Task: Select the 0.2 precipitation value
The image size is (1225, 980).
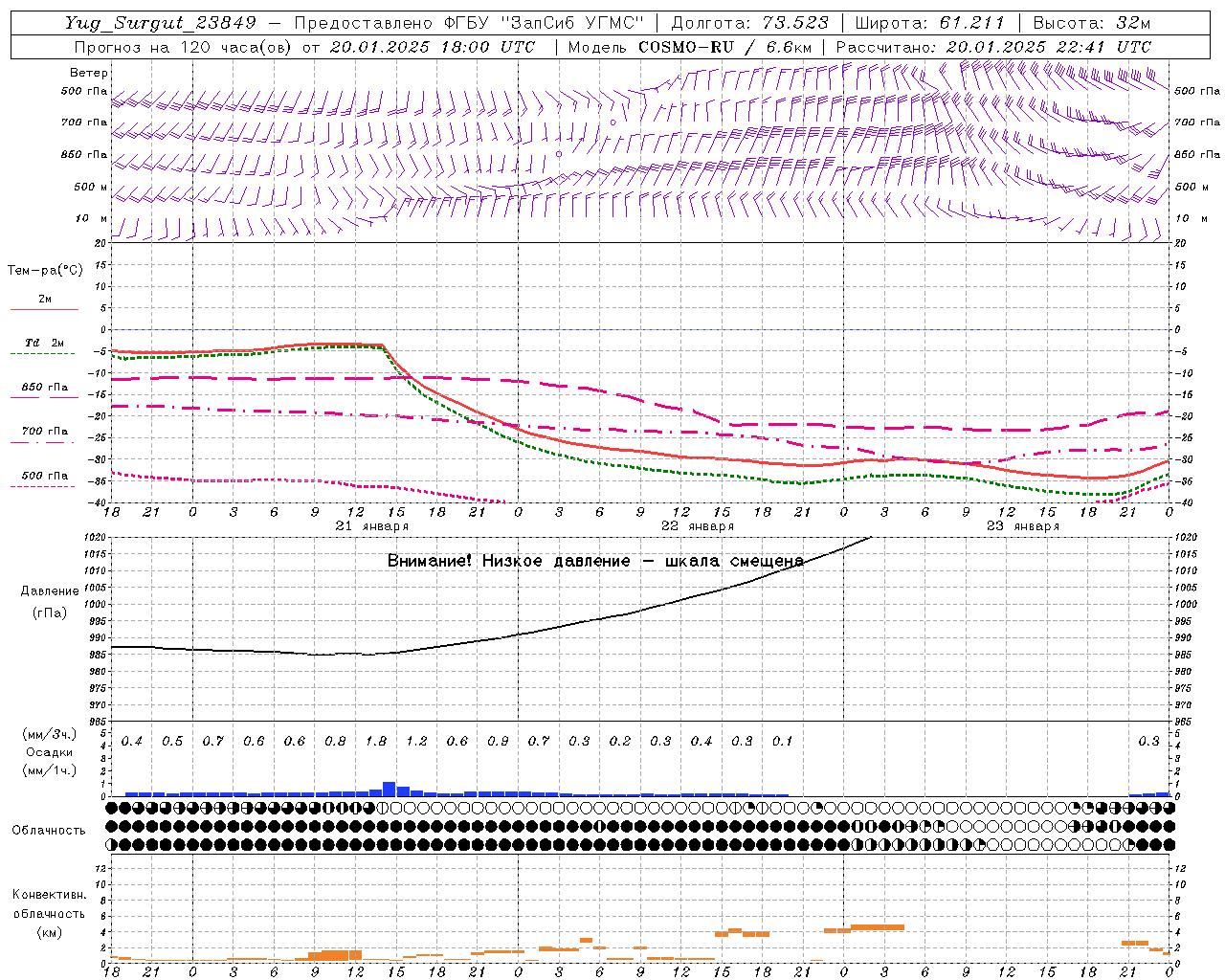Action: tap(620, 742)
